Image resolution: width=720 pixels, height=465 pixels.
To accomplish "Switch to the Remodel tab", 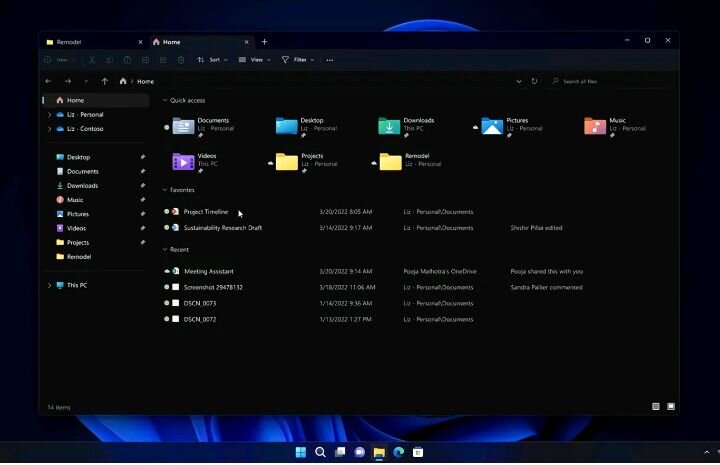I will click(x=90, y=42).
